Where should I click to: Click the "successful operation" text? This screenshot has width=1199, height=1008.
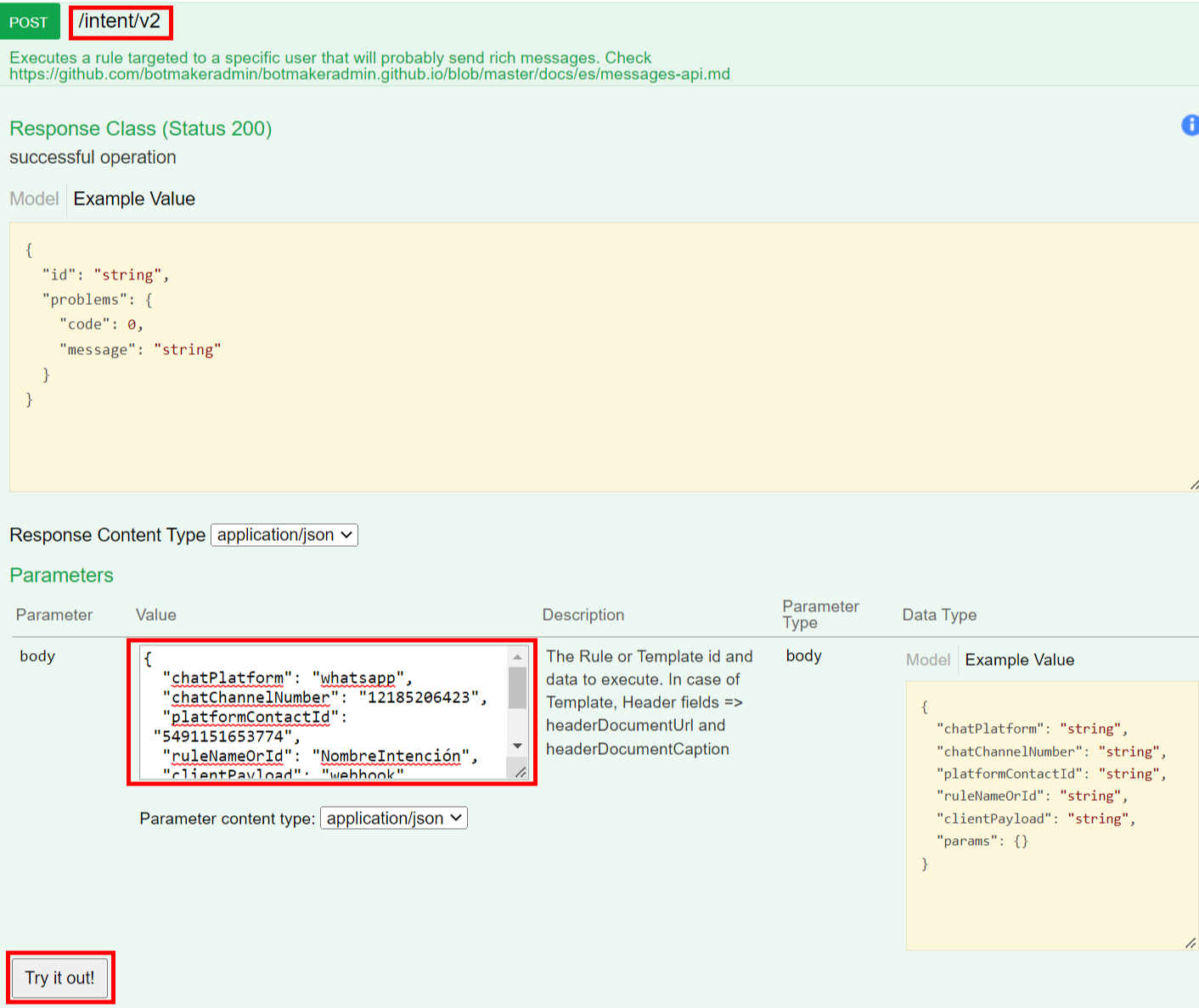click(x=93, y=157)
